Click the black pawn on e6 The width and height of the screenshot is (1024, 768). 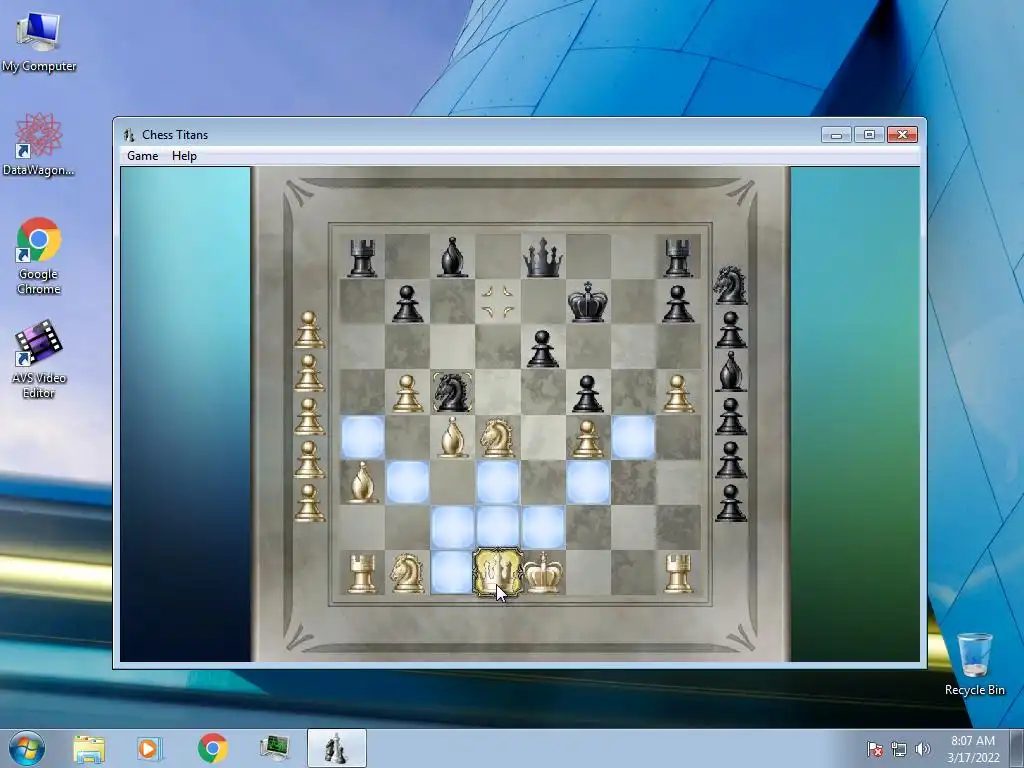point(543,348)
